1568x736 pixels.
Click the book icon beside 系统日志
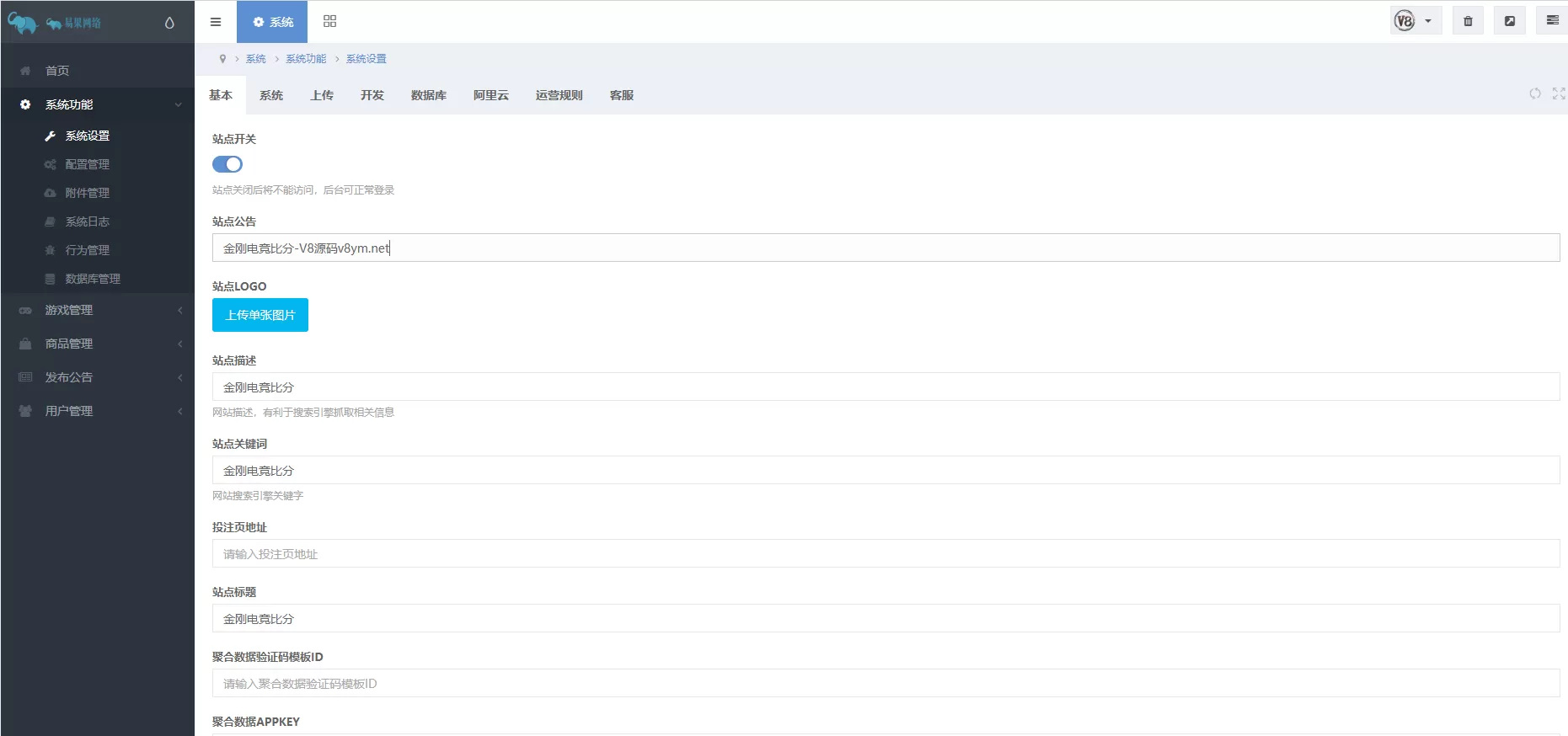[x=50, y=221]
